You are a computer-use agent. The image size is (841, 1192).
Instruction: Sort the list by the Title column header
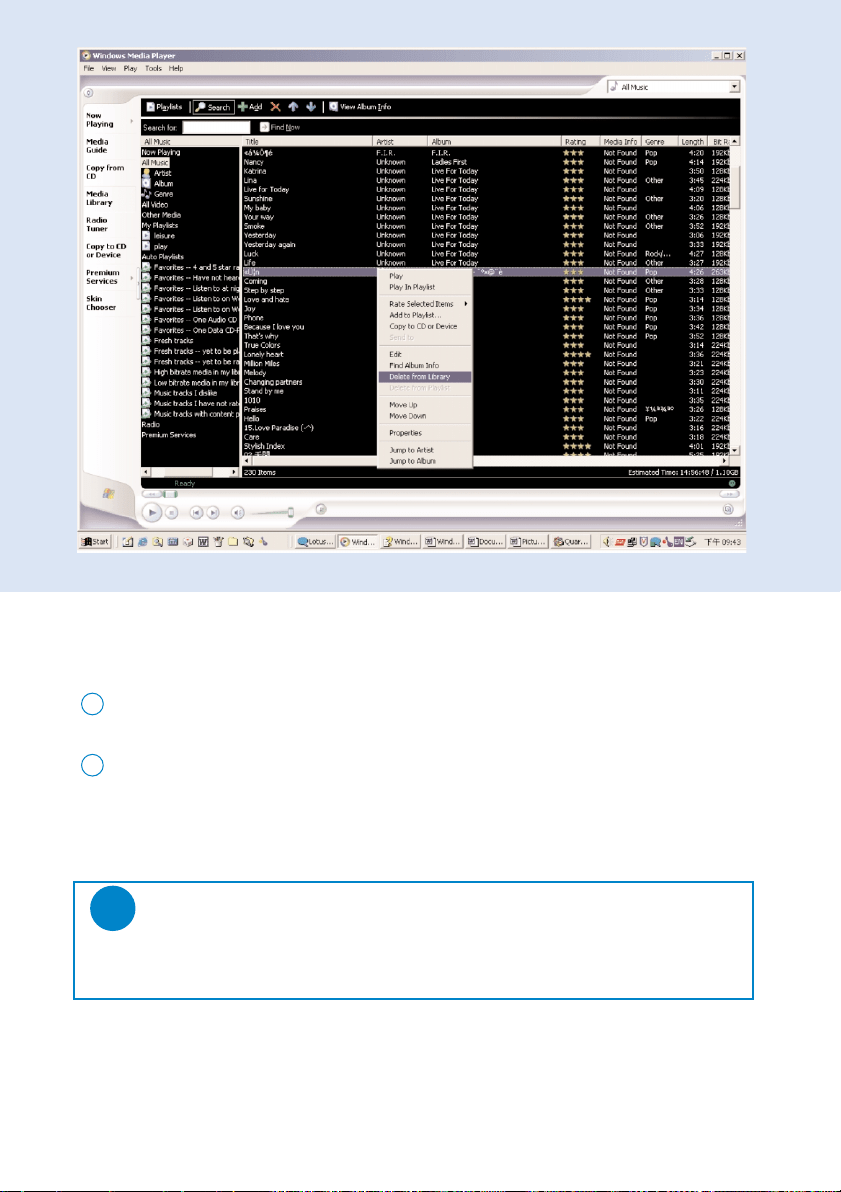pos(307,141)
